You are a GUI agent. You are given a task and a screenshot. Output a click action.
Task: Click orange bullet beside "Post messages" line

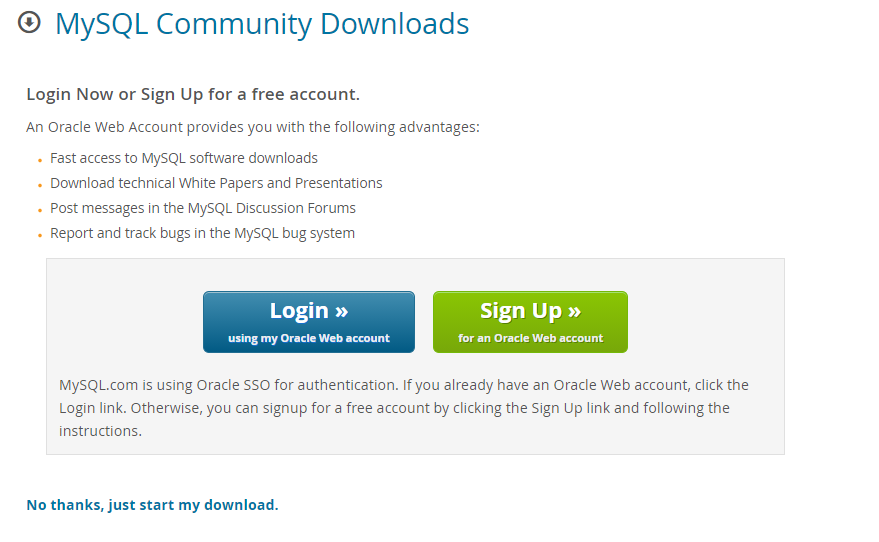click(x=40, y=211)
